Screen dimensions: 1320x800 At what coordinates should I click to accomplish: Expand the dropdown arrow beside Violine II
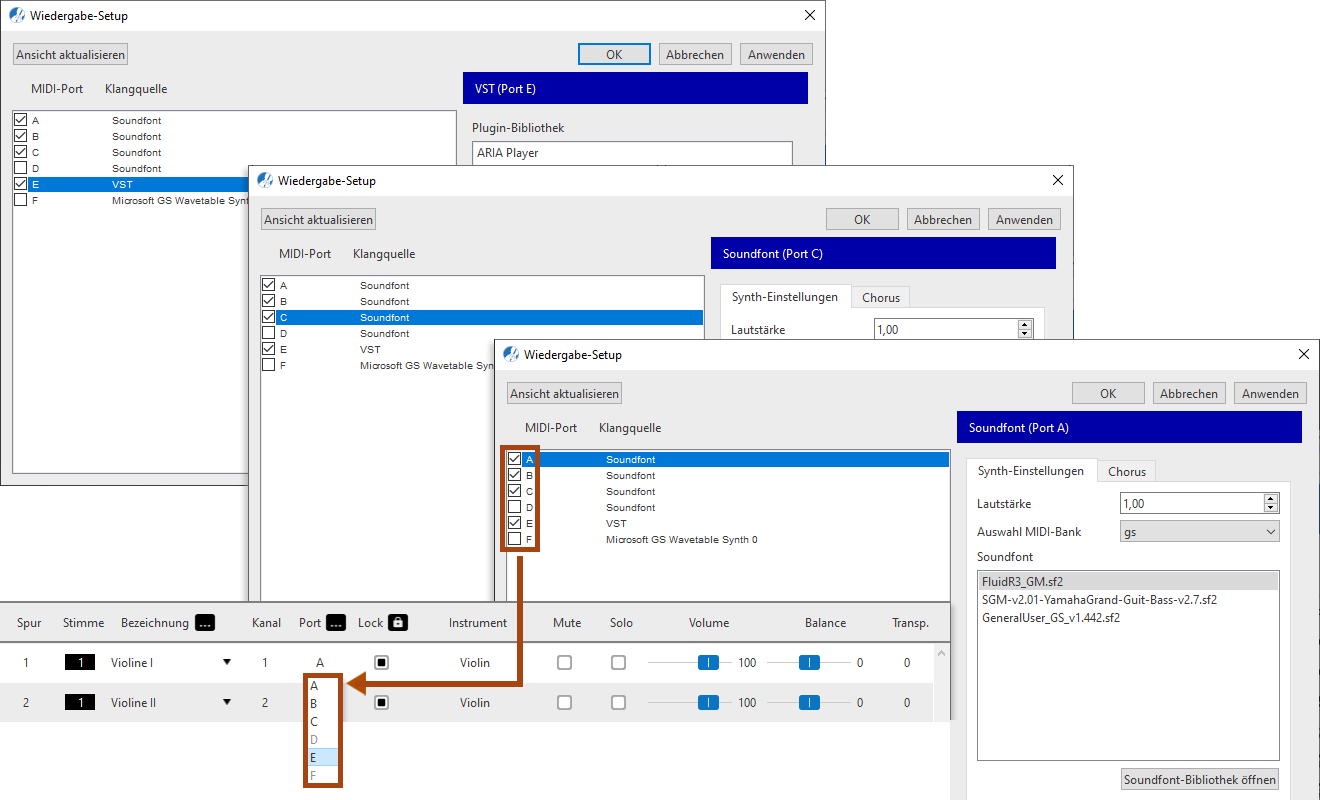click(227, 702)
